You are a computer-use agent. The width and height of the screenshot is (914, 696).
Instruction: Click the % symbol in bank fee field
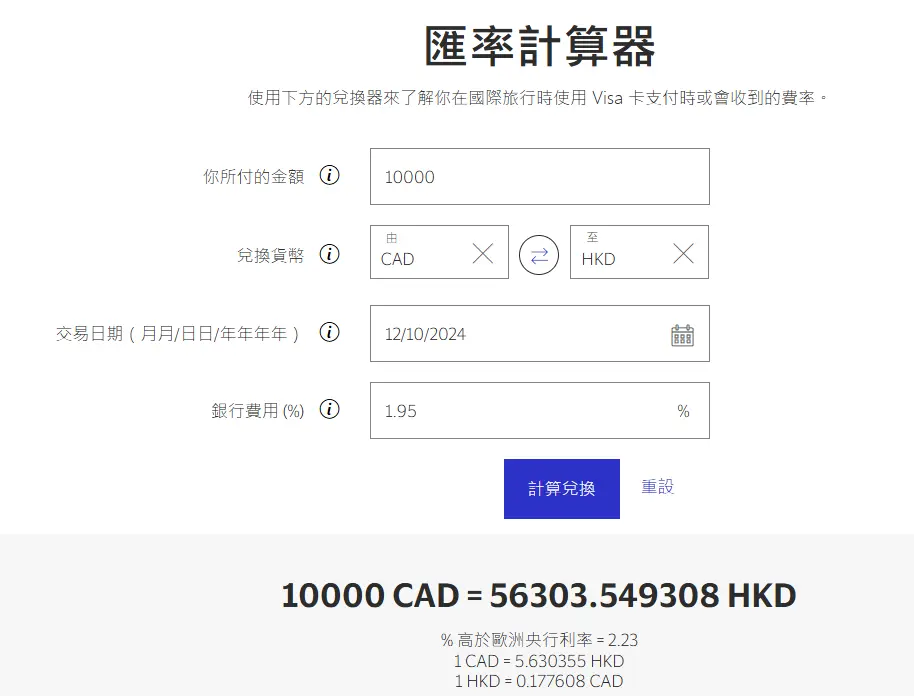tap(683, 411)
